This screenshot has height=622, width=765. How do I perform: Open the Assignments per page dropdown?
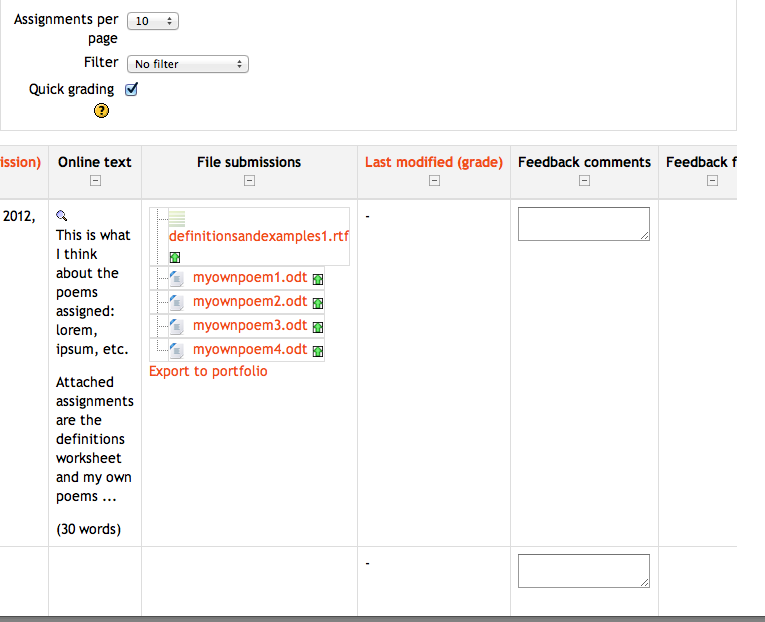pos(153,21)
